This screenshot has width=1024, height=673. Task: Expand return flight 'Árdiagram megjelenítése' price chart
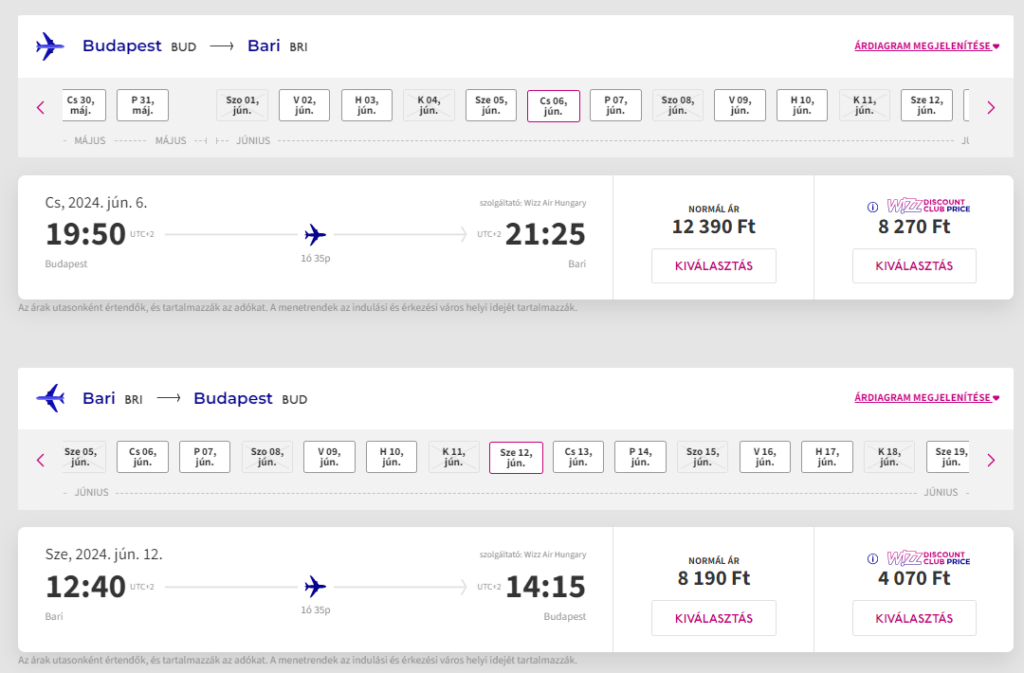(x=926, y=398)
